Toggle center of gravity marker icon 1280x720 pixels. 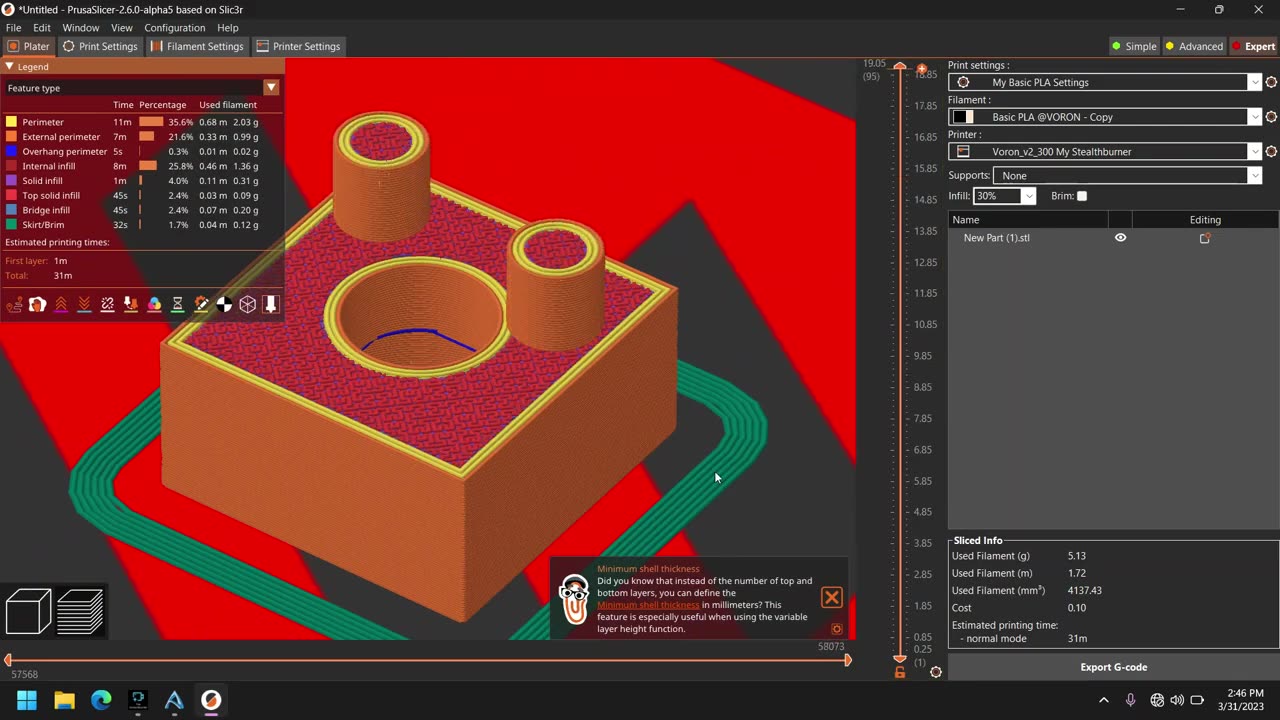(x=224, y=305)
